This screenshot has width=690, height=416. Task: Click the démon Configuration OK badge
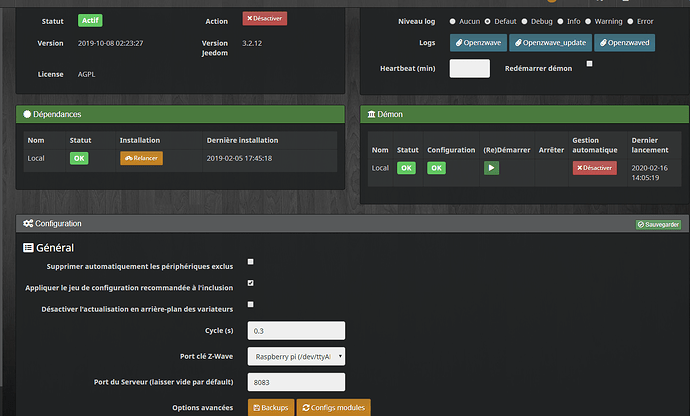[x=437, y=168]
